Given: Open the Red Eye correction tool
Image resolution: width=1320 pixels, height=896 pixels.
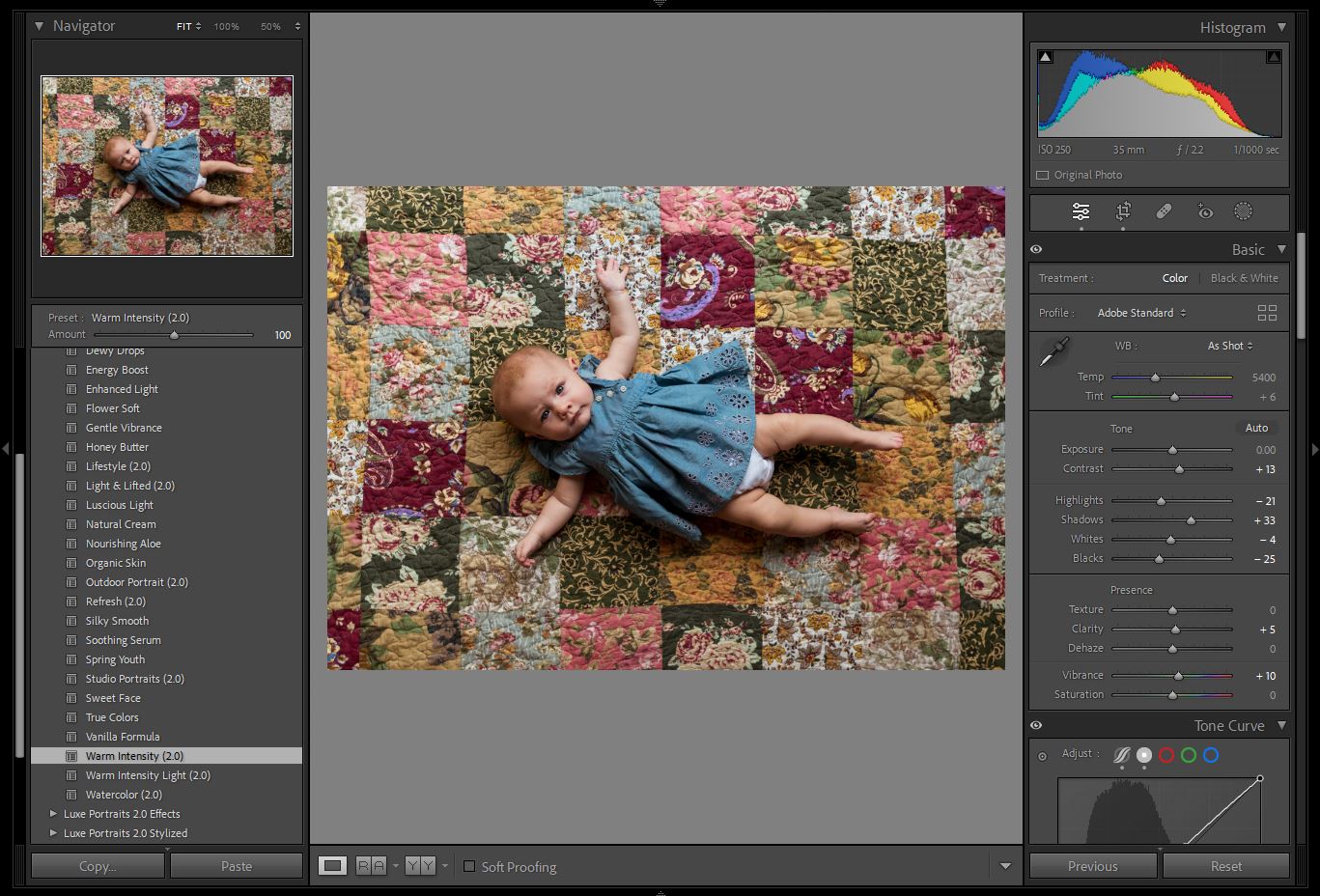Looking at the screenshot, I should tap(1204, 211).
